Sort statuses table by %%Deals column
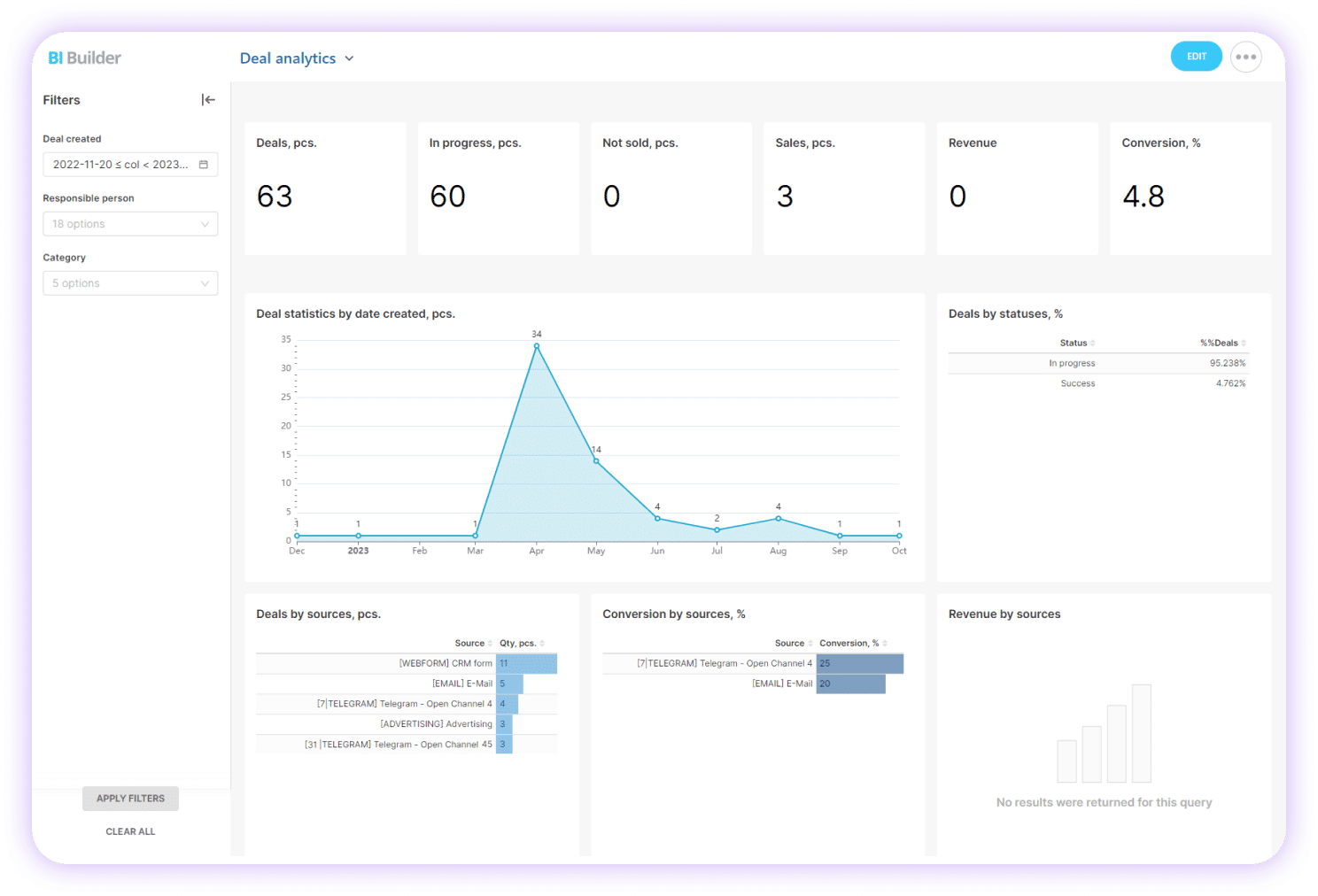Viewport: 1318px width, 896px height. click(1244, 343)
